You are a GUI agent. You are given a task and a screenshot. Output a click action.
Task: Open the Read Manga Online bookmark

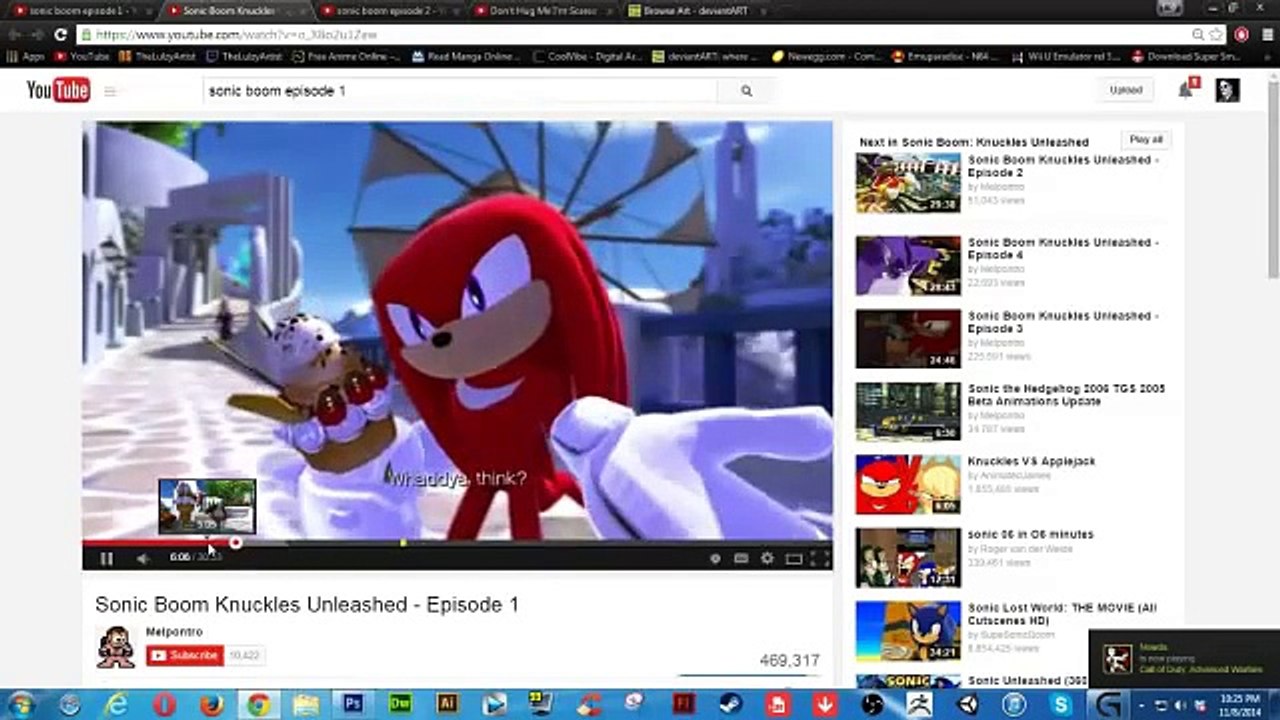(465, 57)
